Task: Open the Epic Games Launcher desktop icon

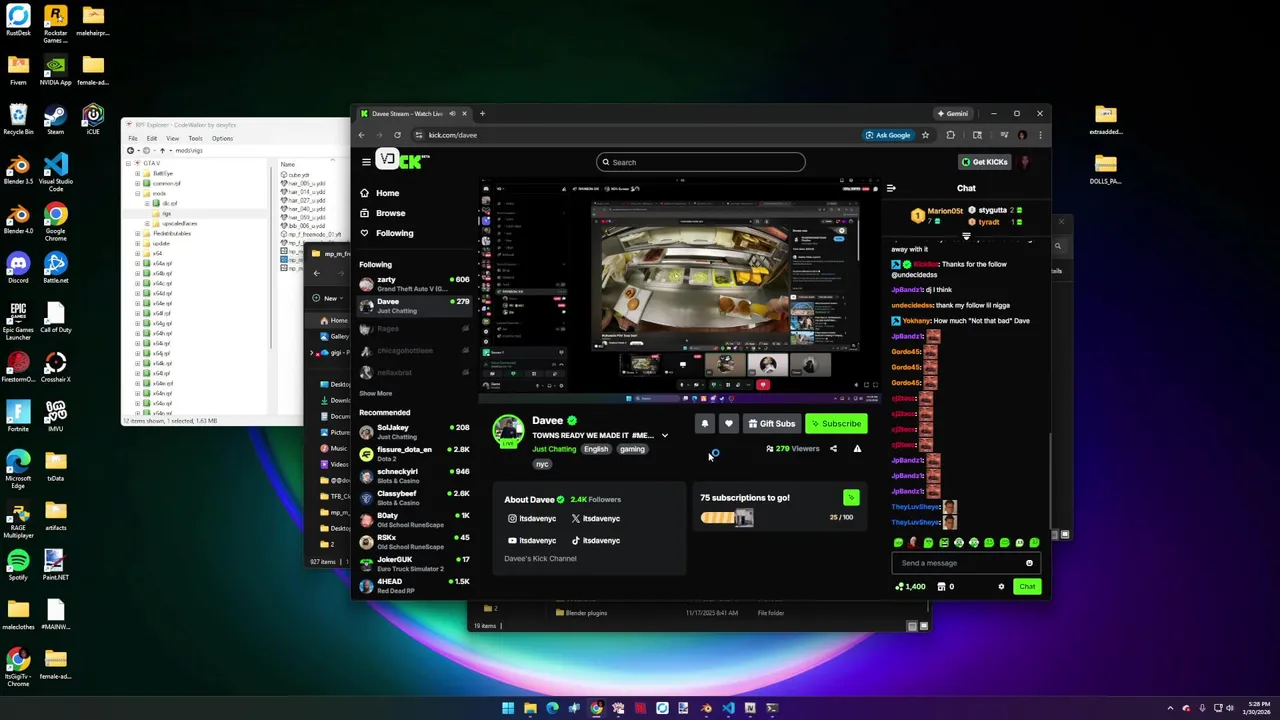Action: [18, 320]
